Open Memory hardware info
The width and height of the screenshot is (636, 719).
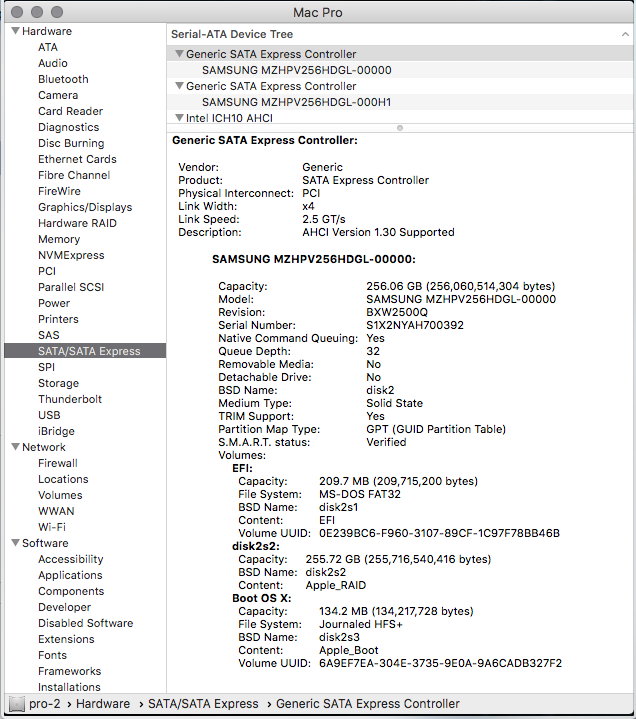(59, 239)
